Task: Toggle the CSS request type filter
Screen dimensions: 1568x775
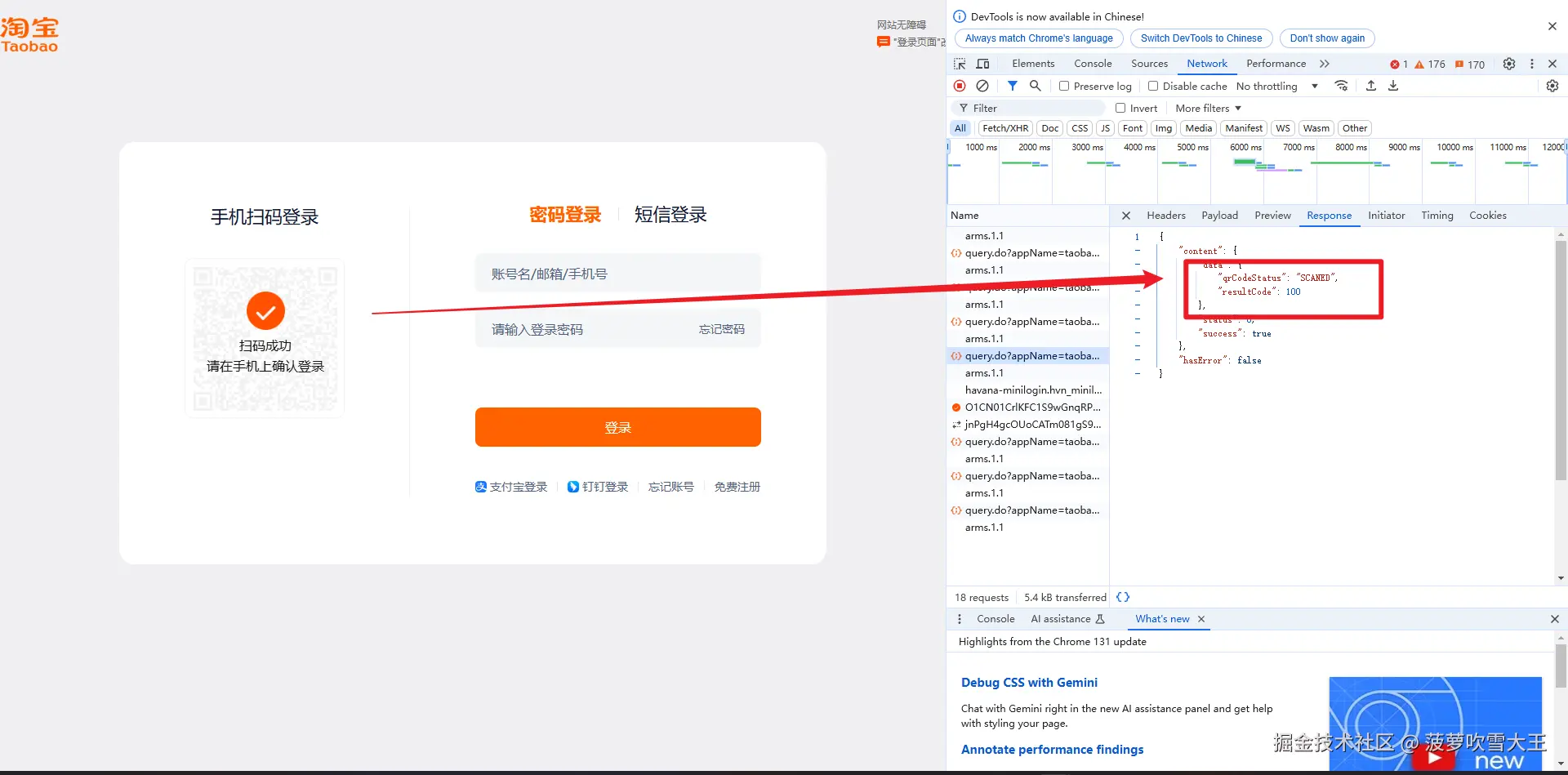Action: point(1080,128)
